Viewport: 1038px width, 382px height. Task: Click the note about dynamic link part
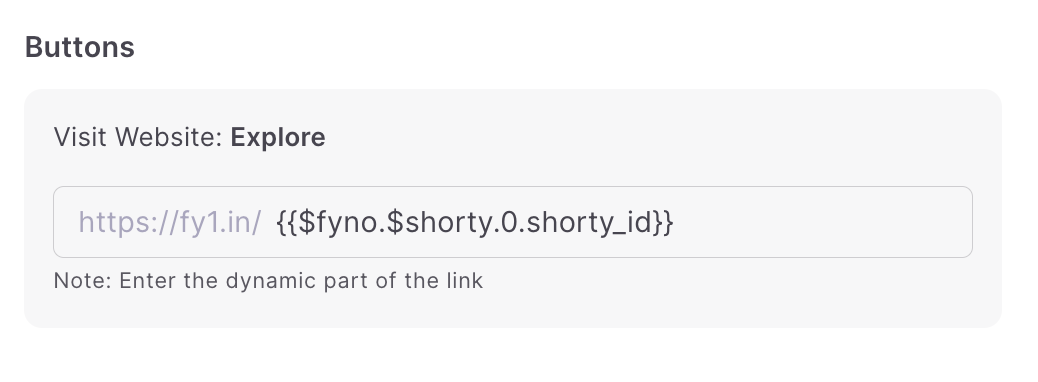[x=268, y=281]
